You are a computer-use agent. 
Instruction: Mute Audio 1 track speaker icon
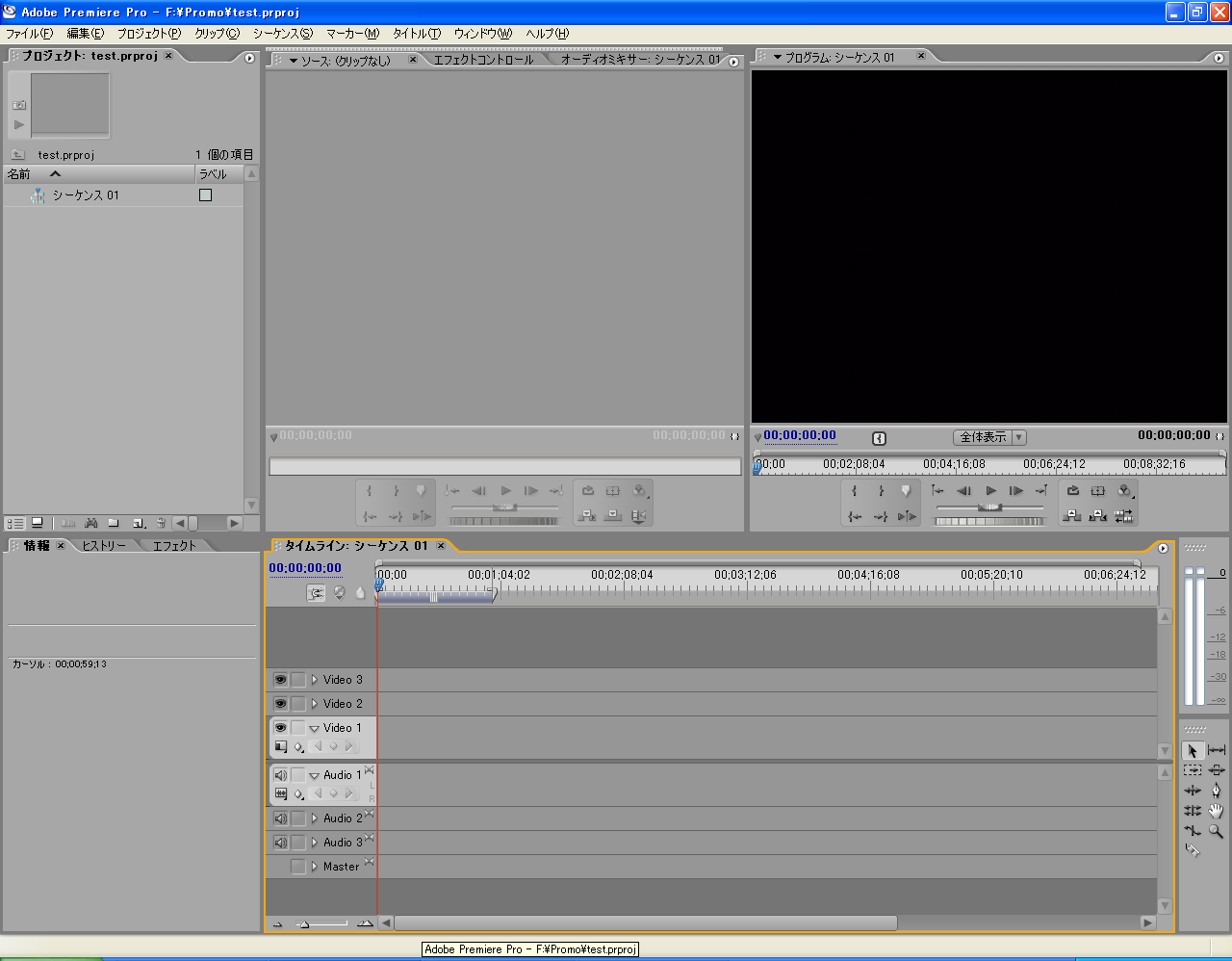click(280, 775)
